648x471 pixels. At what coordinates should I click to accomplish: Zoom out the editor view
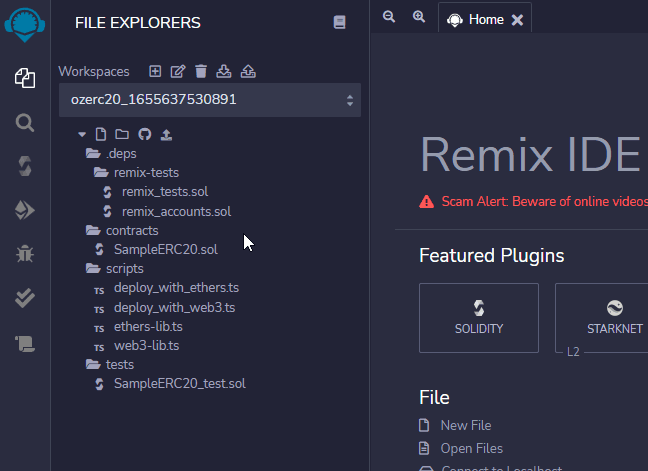389,17
